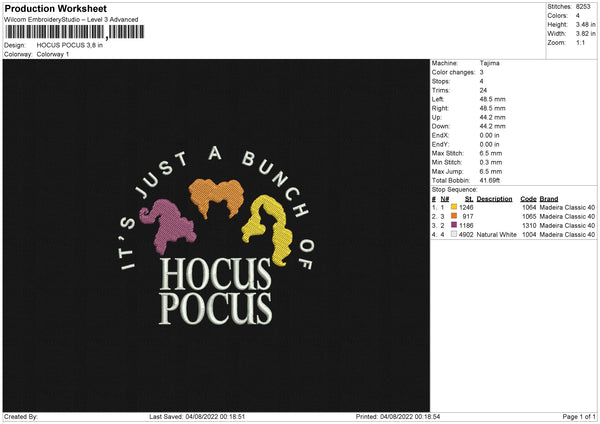Image resolution: width=600 pixels, height=424 pixels.
Task: Click the 'Stop Sequence:' heading
Action: [x=455, y=190]
